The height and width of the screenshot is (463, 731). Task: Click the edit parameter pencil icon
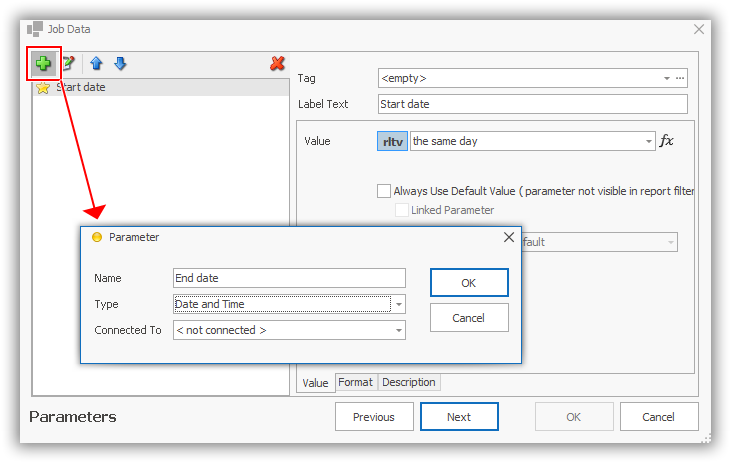68,64
